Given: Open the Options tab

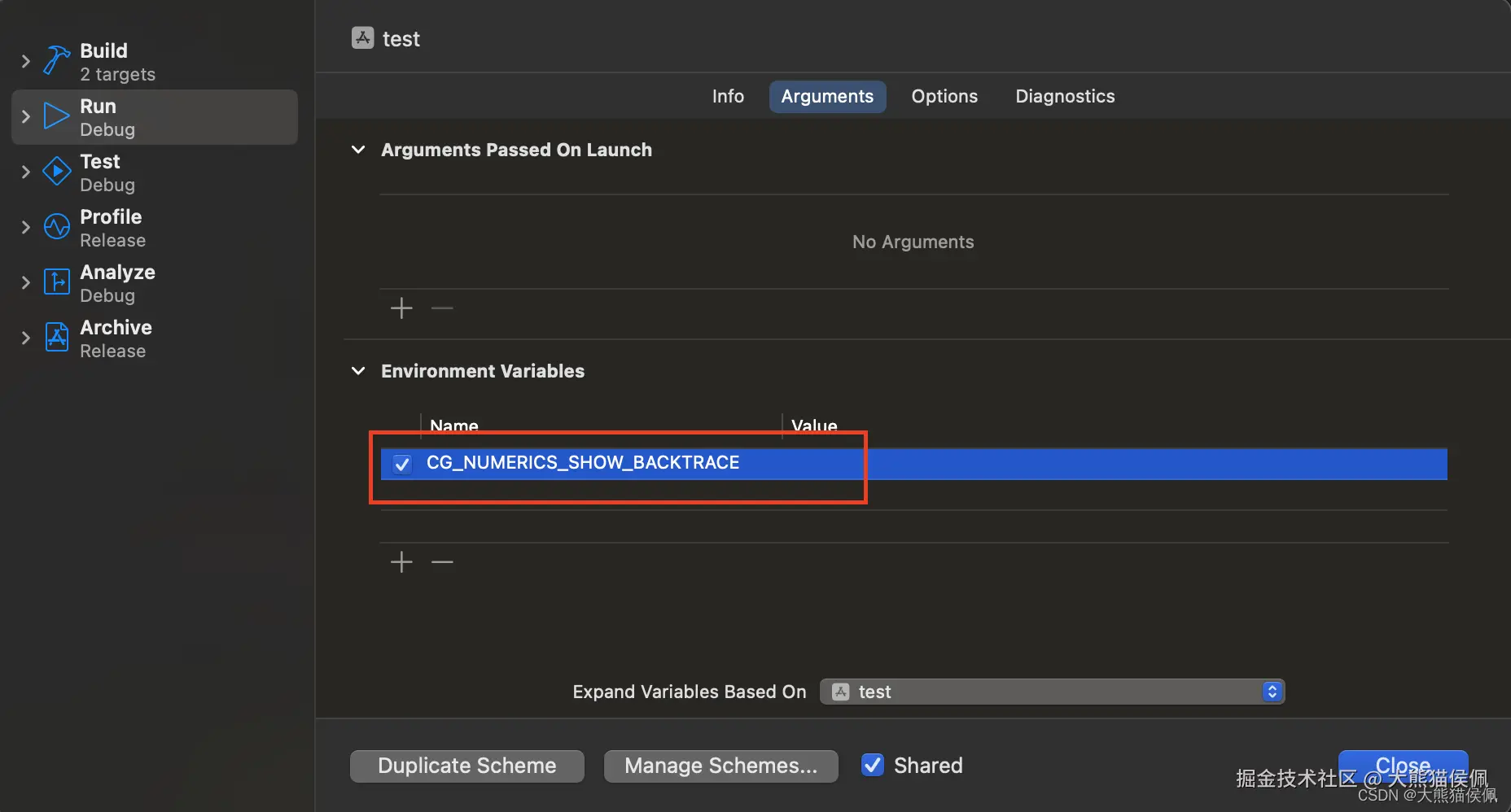Looking at the screenshot, I should click(944, 96).
